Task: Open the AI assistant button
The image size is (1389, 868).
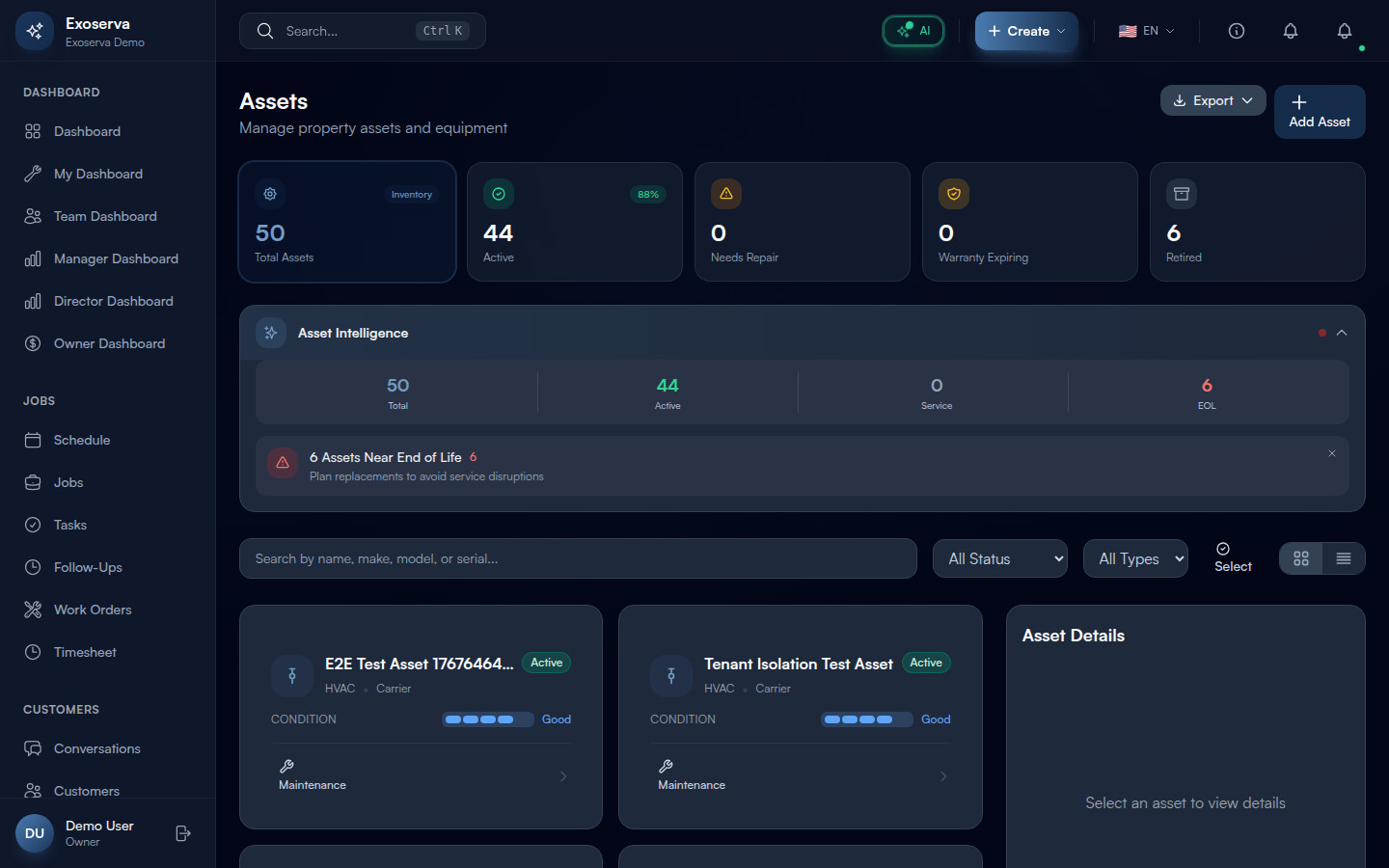Action: [x=913, y=31]
